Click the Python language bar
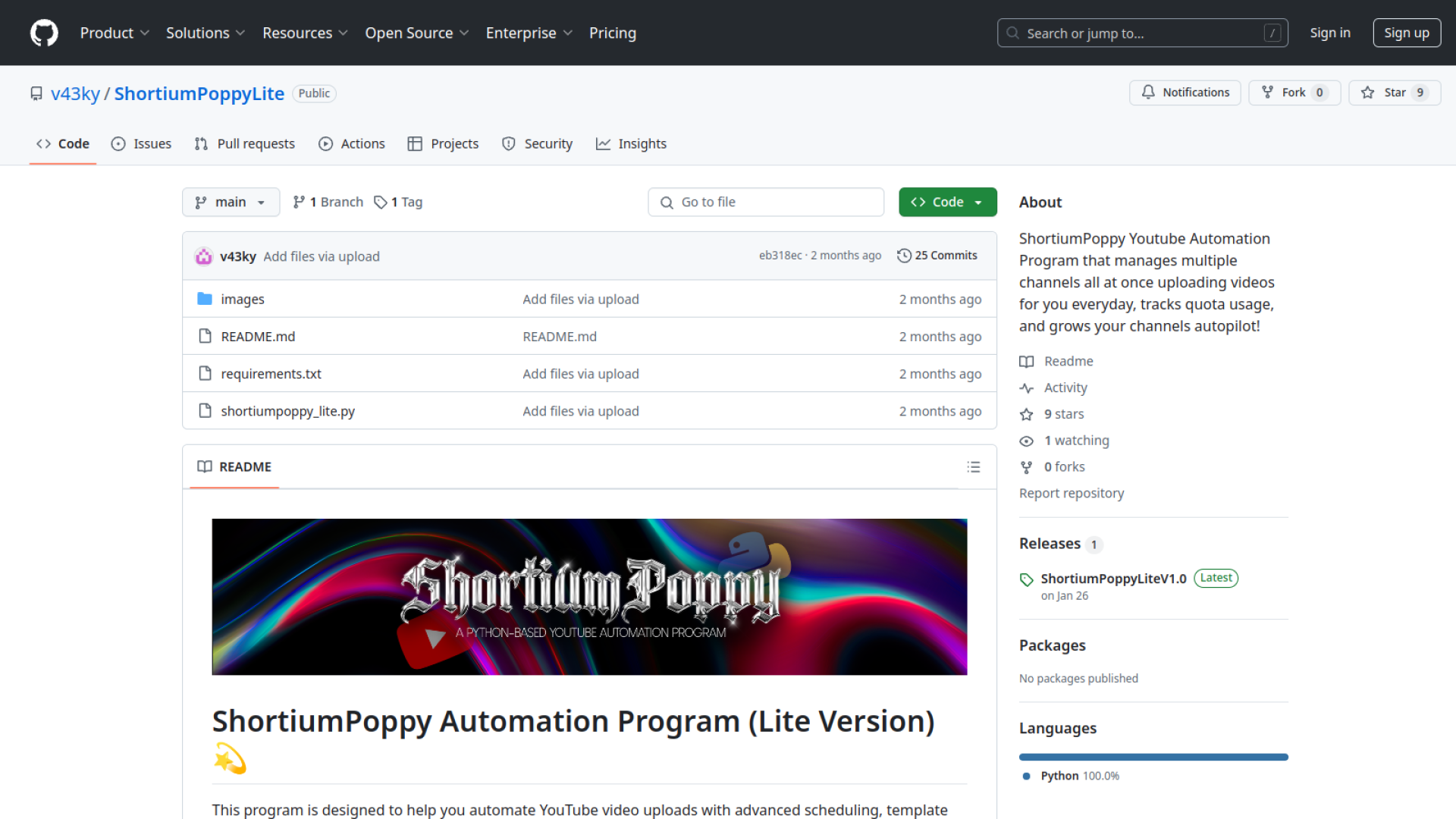The image size is (1456, 819). pos(1153,757)
